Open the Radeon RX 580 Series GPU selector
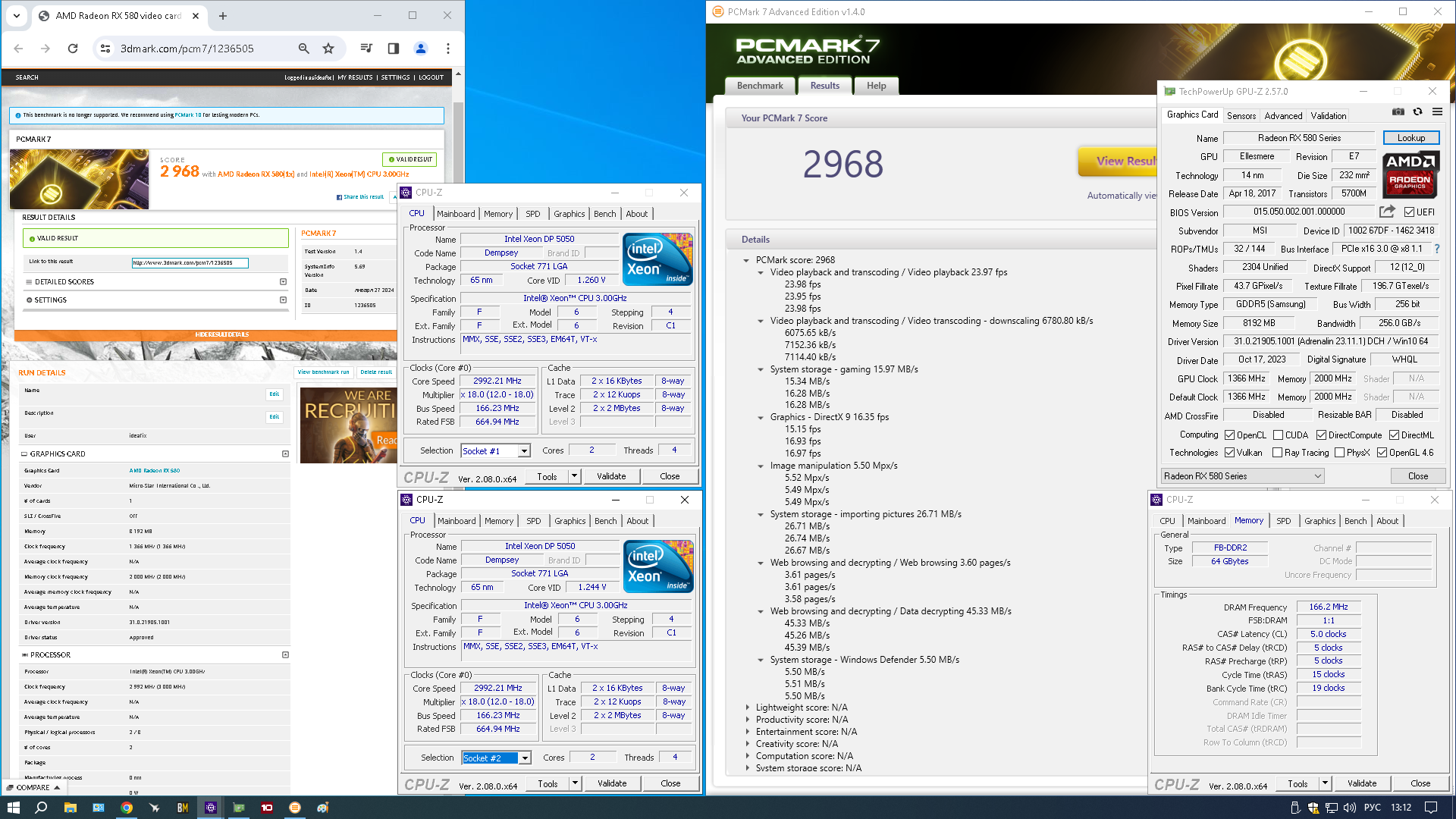 coord(1242,476)
